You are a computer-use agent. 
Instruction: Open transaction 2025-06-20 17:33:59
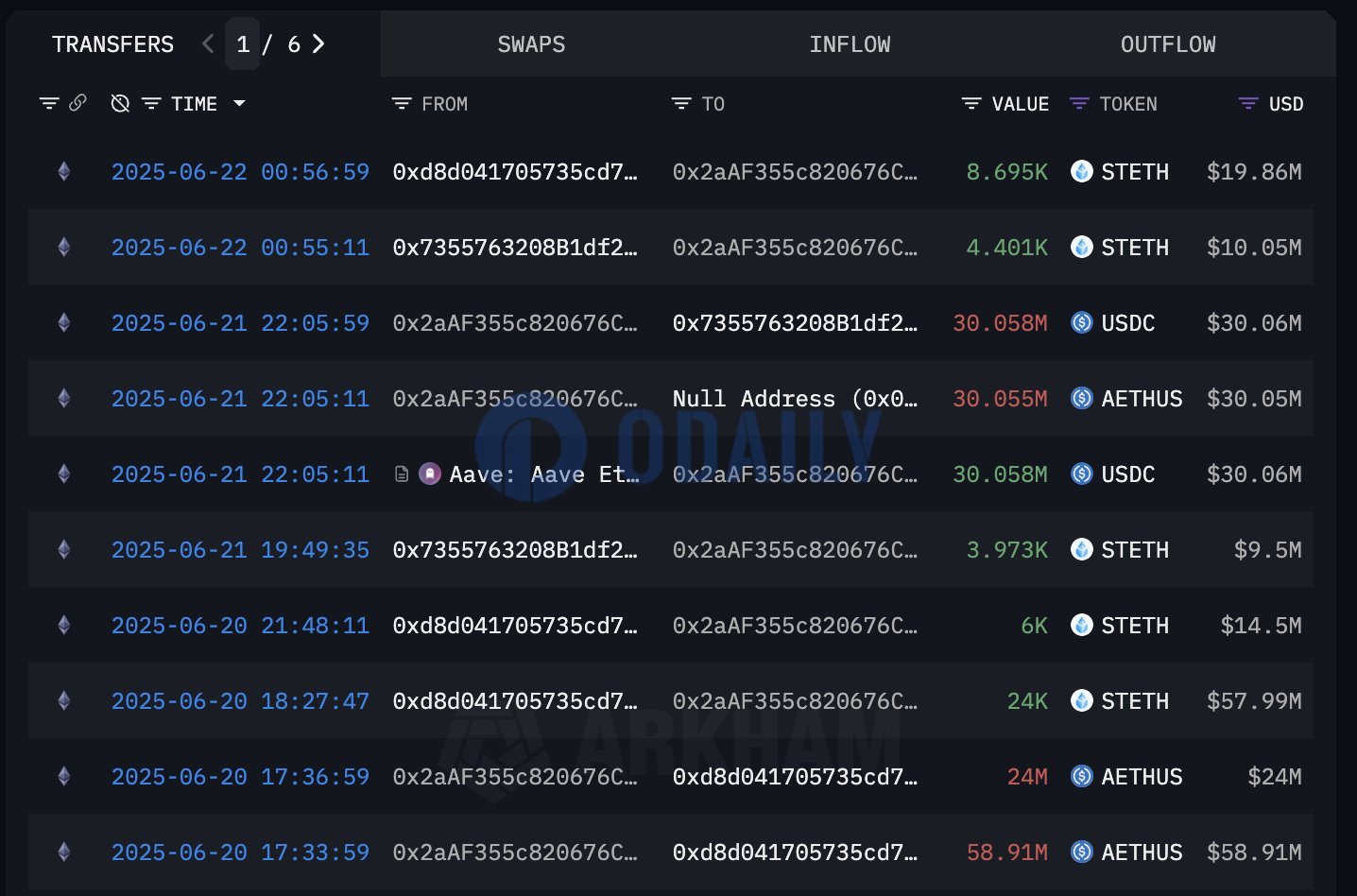point(240,853)
